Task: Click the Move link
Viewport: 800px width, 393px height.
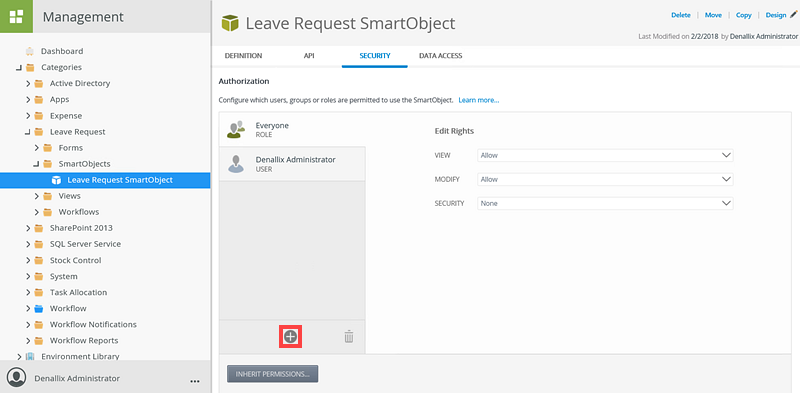Action: pyautogui.click(x=713, y=15)
